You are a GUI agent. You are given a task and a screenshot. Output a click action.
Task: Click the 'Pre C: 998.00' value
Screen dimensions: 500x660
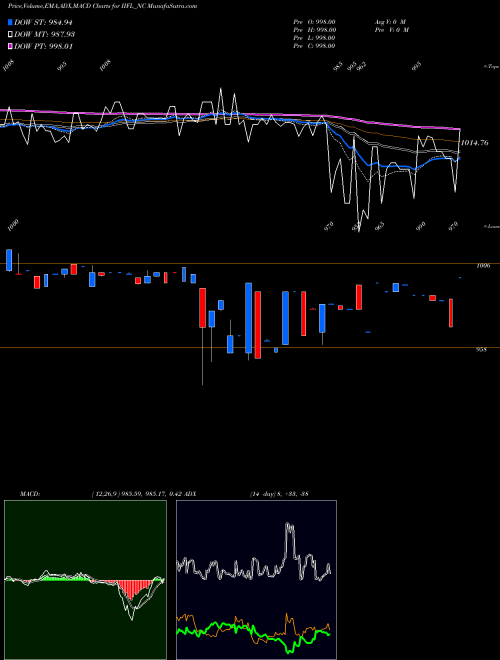314,46
